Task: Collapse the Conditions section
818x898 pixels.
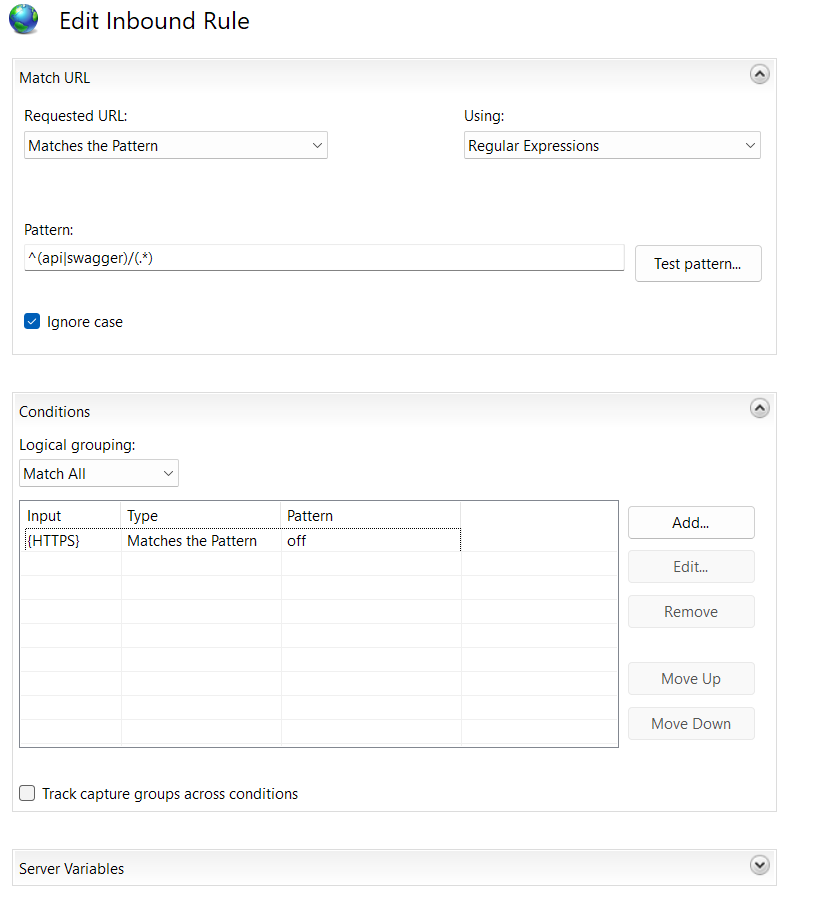Action: 760,408
